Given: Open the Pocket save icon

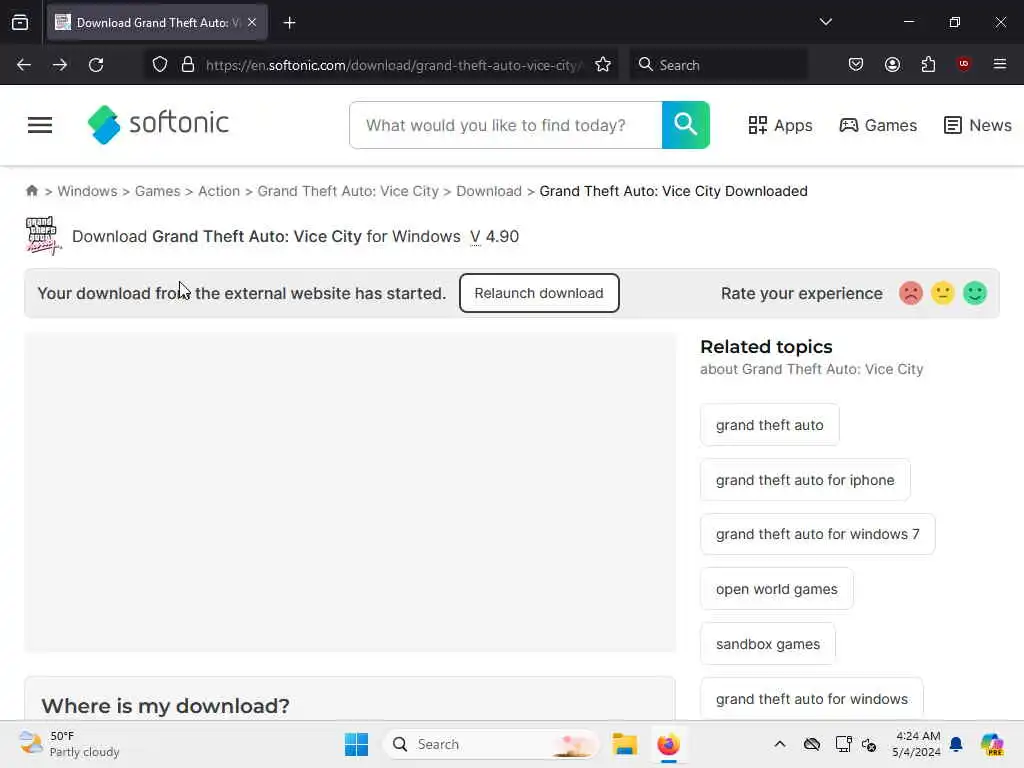Looking at the screenshot, I should tap(856, 65).
